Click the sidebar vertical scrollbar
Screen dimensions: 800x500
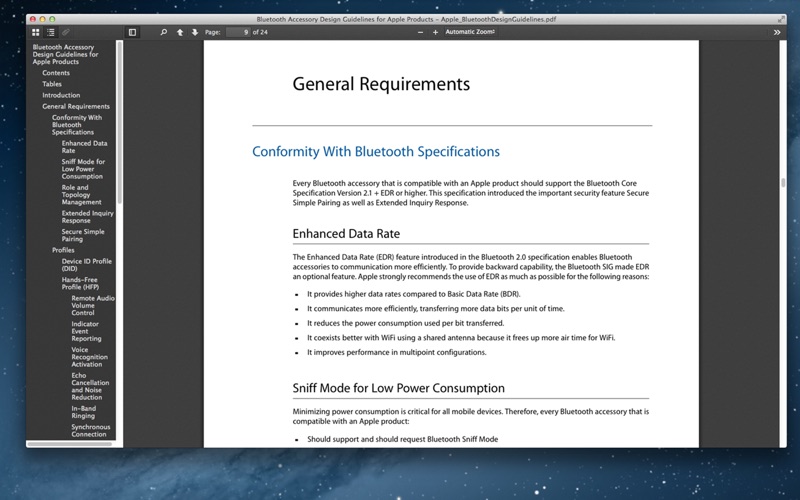coord(120,122)
